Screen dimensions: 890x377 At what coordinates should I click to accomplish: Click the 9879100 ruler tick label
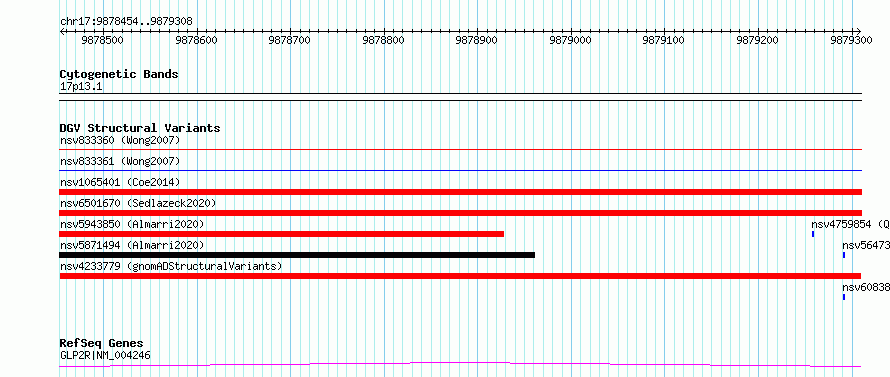[665, 40]
